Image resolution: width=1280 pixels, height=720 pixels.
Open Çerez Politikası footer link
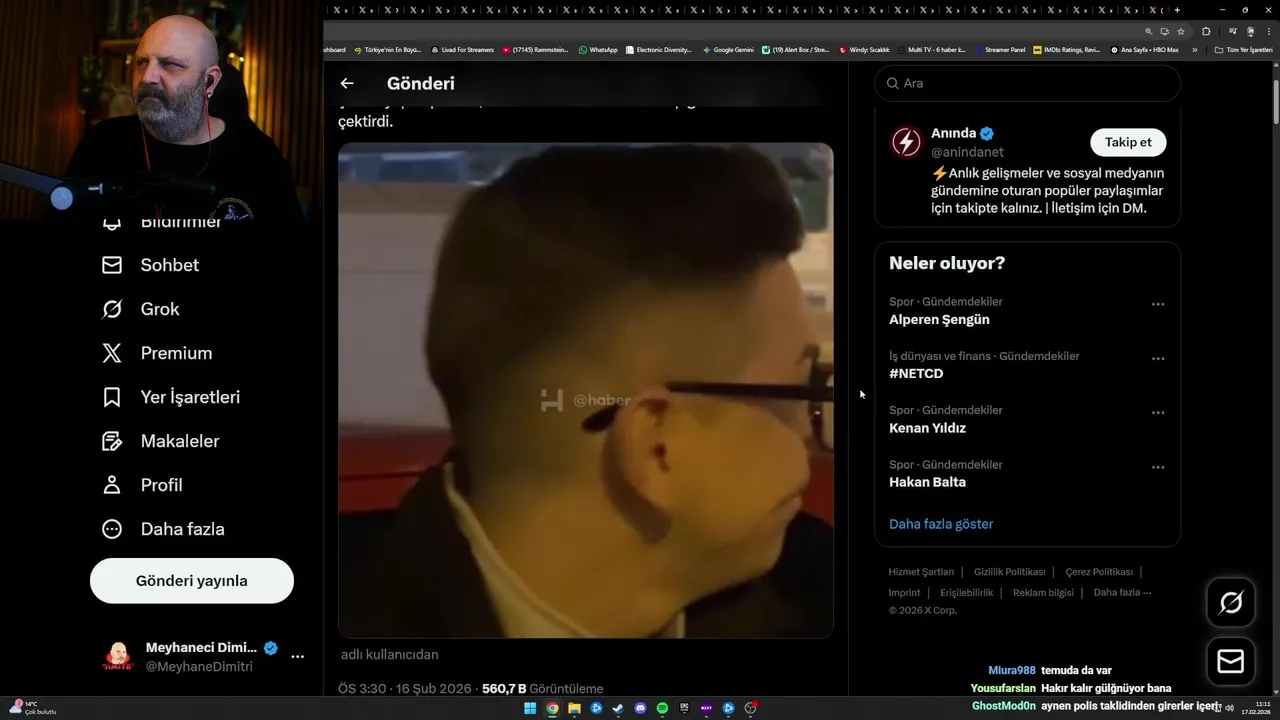(1099, 572)
